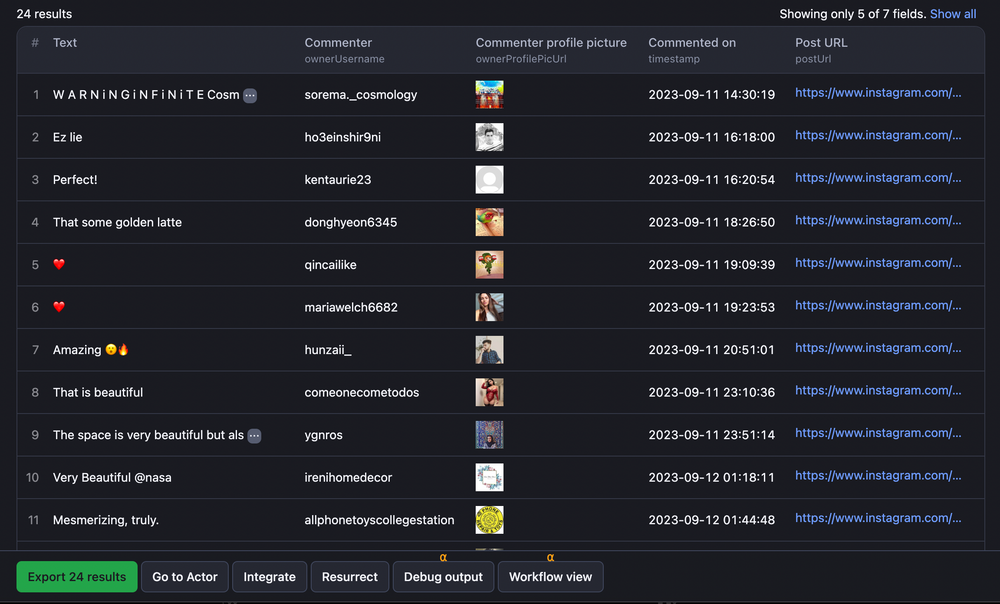Image resolution: width=1000 pixels, height=604 pixels.
Task: Open ho3einshir9ni profile picture
Action: [x=489, y=137]
